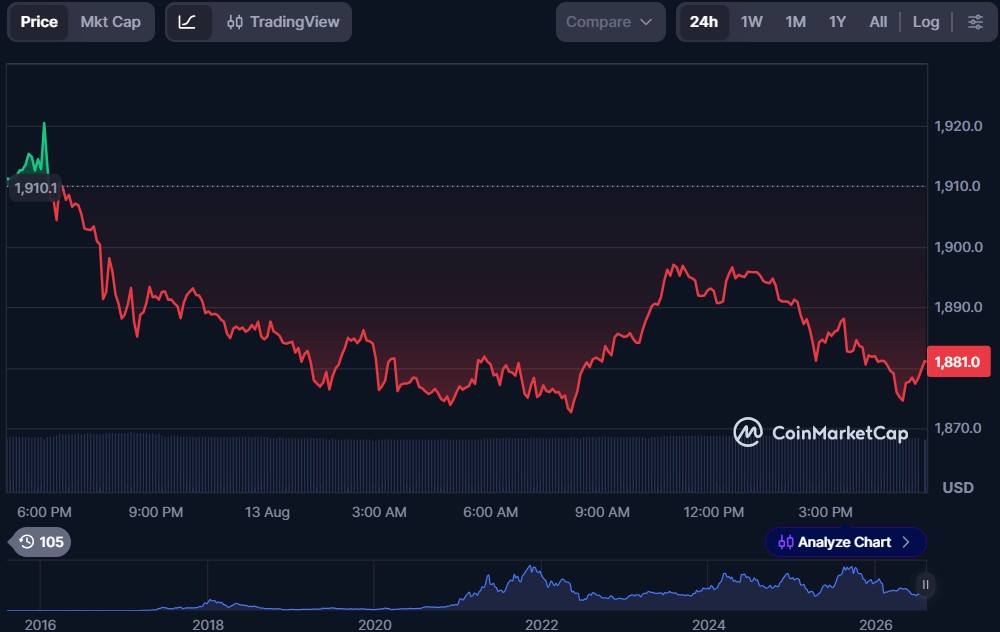This screenshot has height=632, width=1000.
Task: Click the 1,890.0 axis value
Action: pos(958,307)
